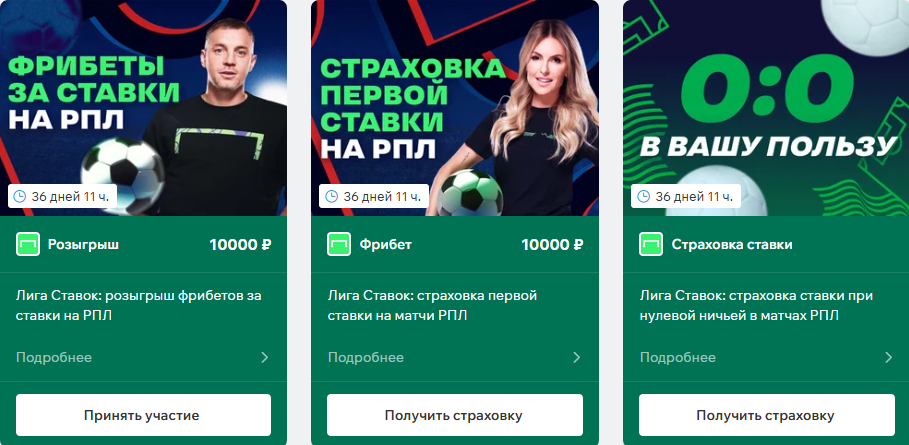
Task: Expand Подробнее chevron in Страховка ставки card
Action: [x=889, y=358]
